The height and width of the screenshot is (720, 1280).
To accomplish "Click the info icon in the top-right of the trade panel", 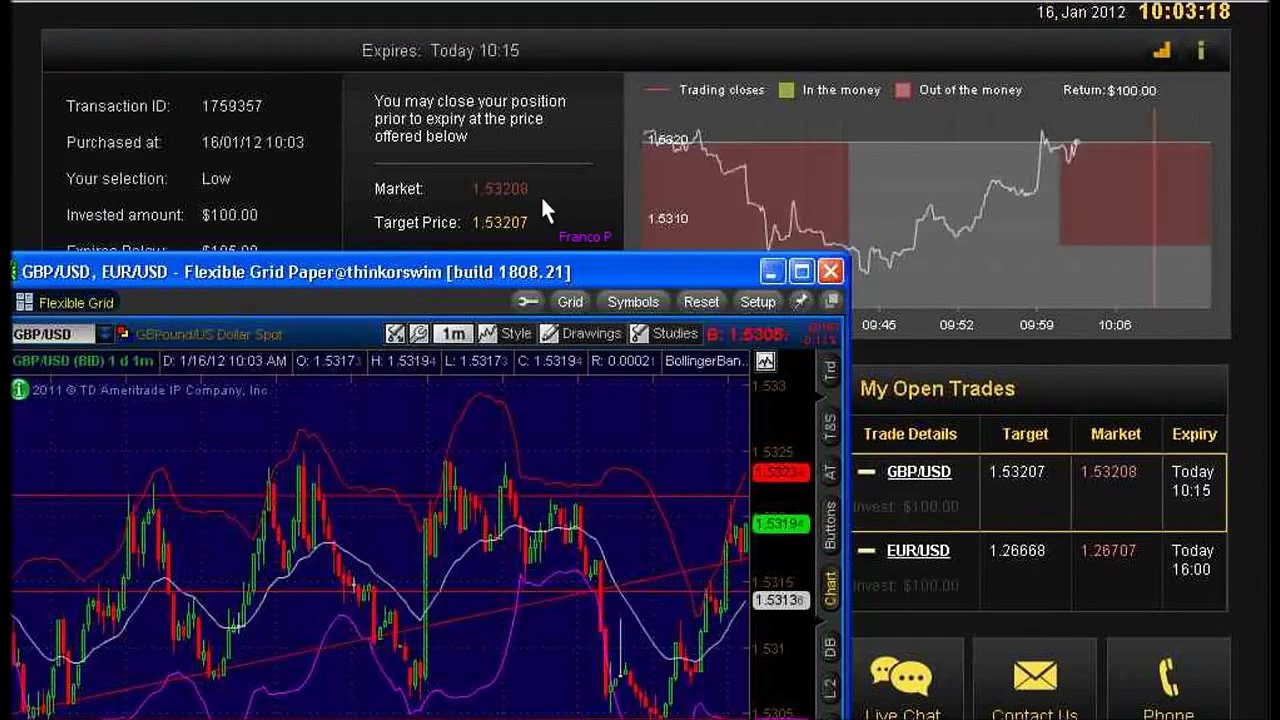I will click(1201, 50).
